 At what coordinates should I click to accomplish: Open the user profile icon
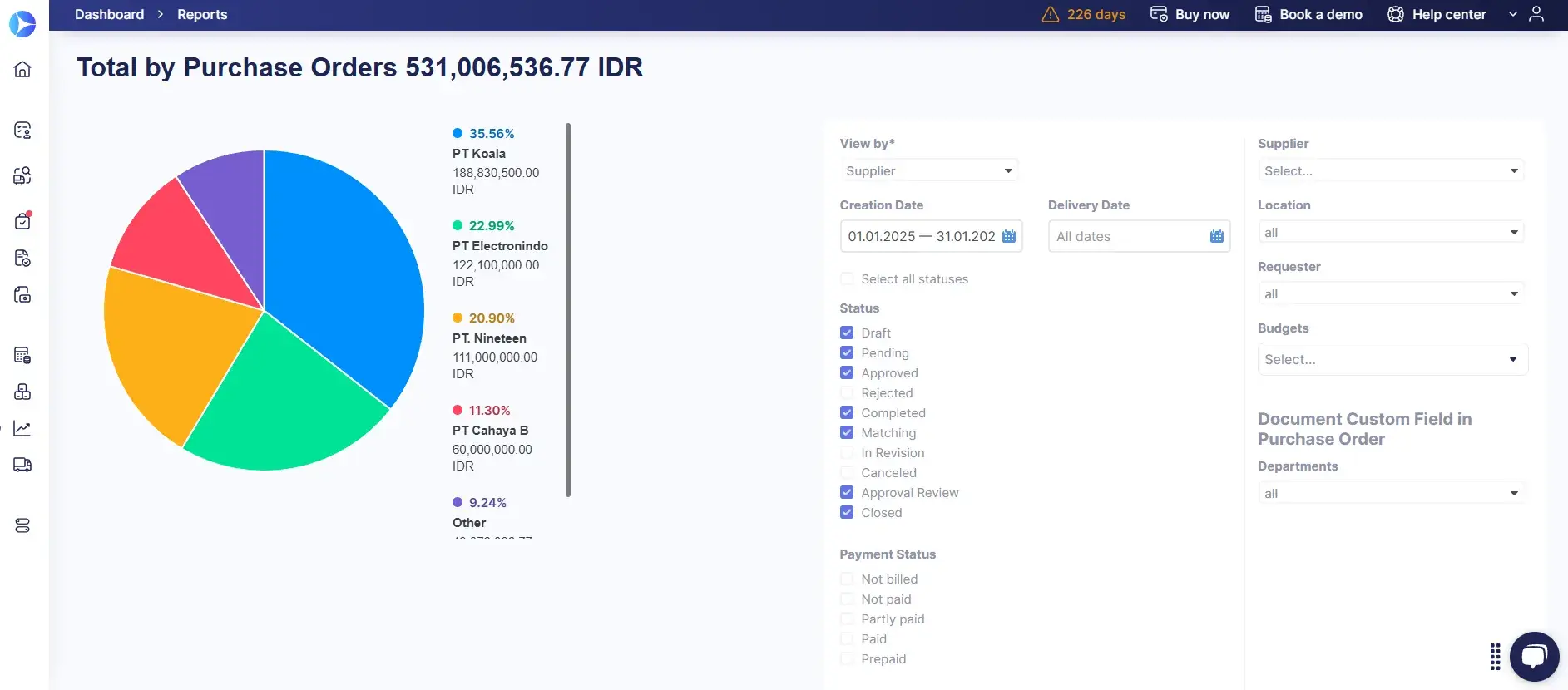pos(1536,14)
